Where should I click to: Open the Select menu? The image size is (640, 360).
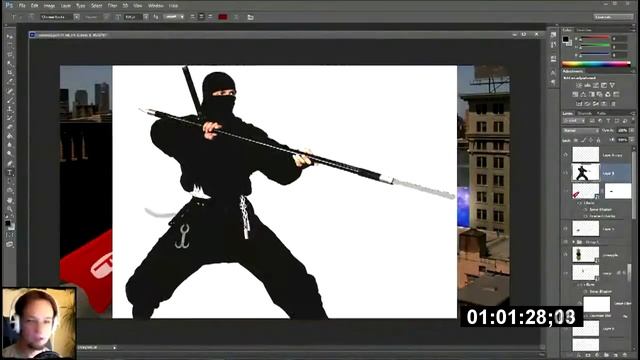coord(96,6)
